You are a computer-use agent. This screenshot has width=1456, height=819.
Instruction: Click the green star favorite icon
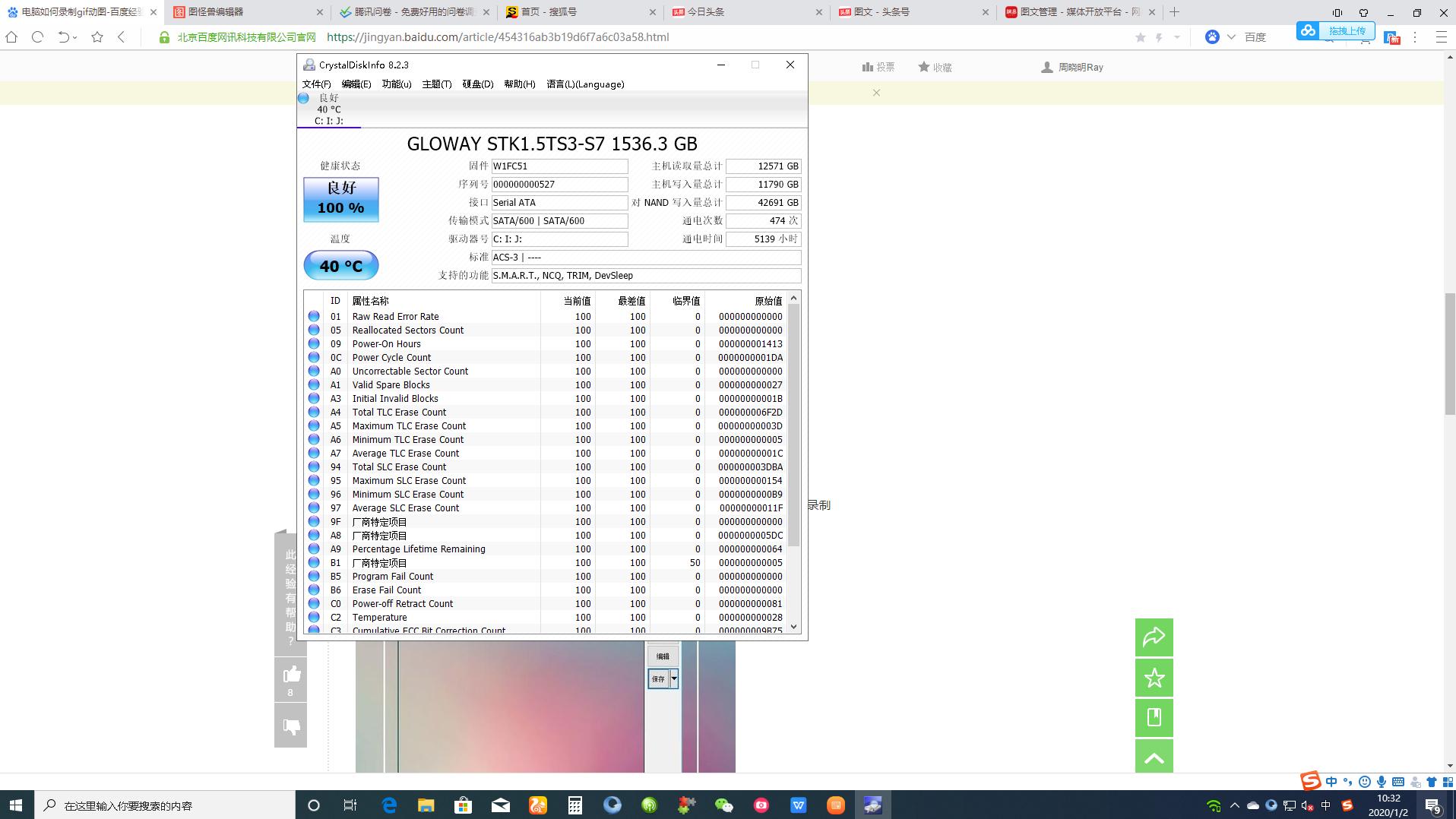1154,678
